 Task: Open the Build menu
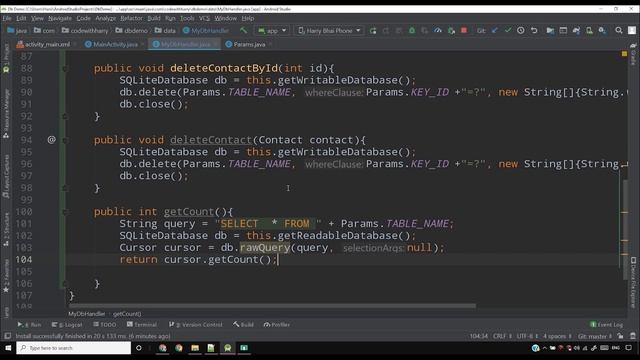154,18
